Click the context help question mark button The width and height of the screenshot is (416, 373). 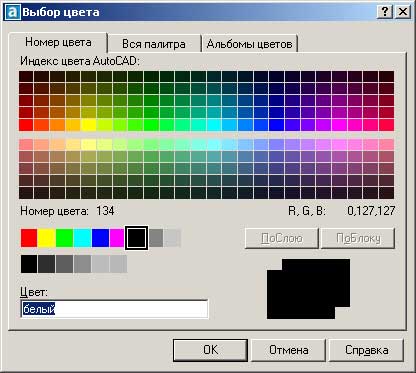coord(385,12)
